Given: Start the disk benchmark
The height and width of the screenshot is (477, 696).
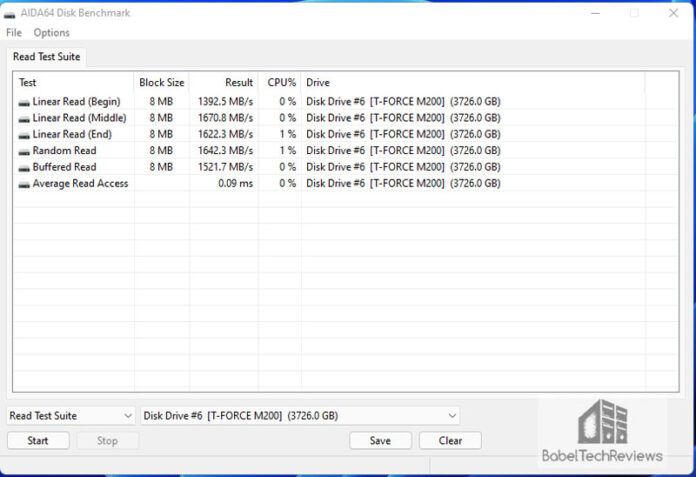Looking at the screenshot, I should (38, 441).
